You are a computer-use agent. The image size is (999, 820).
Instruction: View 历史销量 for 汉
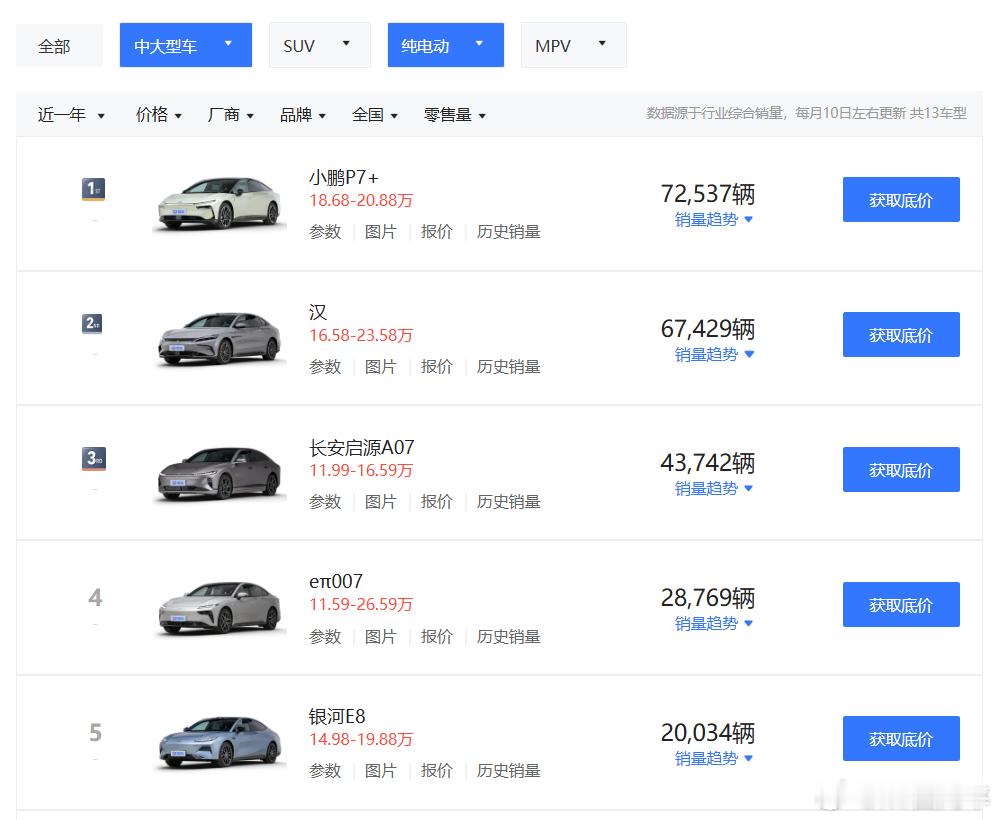[508, 367]
